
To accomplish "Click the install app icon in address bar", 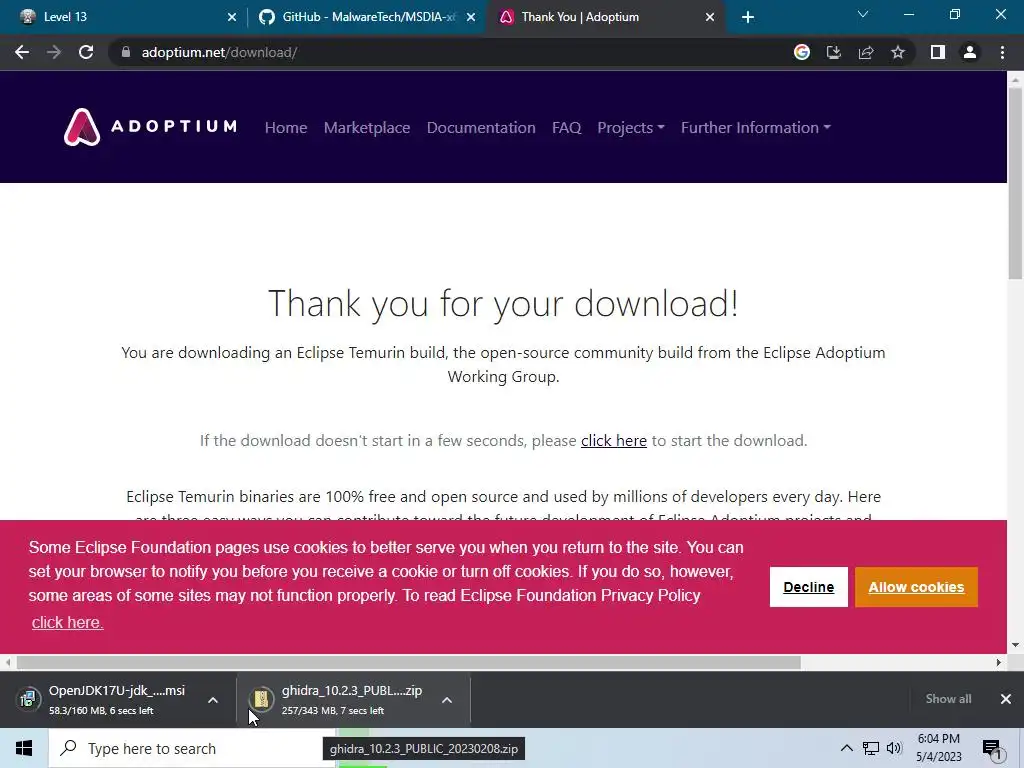I will coord(834,52).
